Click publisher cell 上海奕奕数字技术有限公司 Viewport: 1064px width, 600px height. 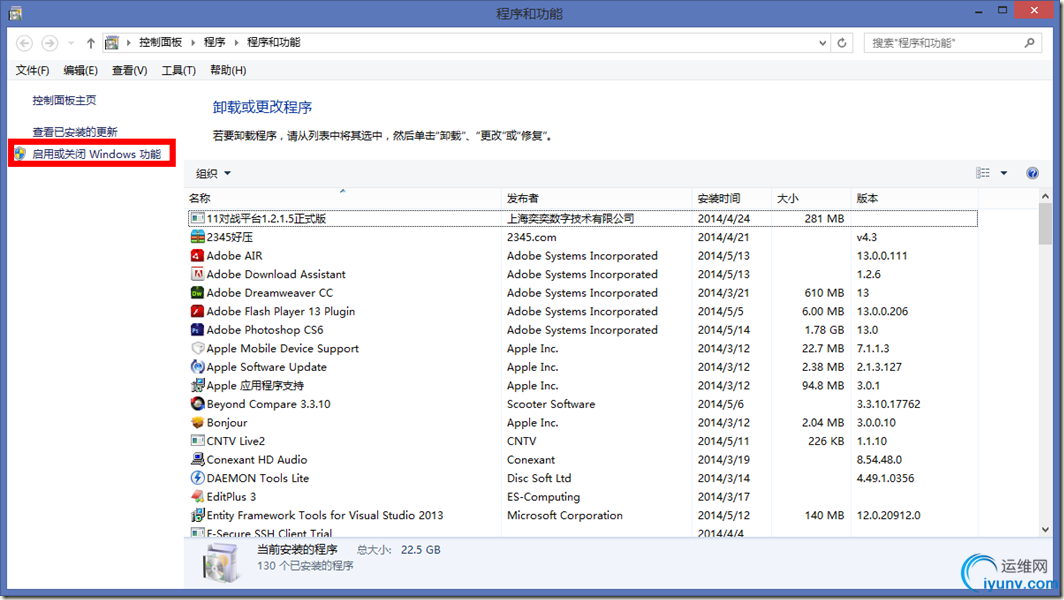pos(571,219)
